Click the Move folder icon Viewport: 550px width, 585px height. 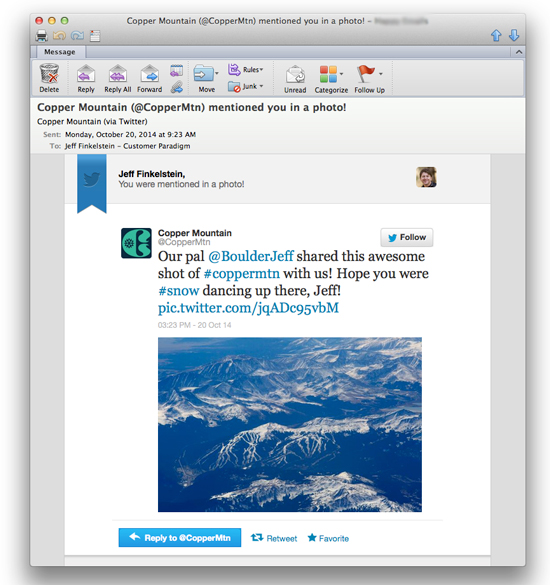point(203,73)
